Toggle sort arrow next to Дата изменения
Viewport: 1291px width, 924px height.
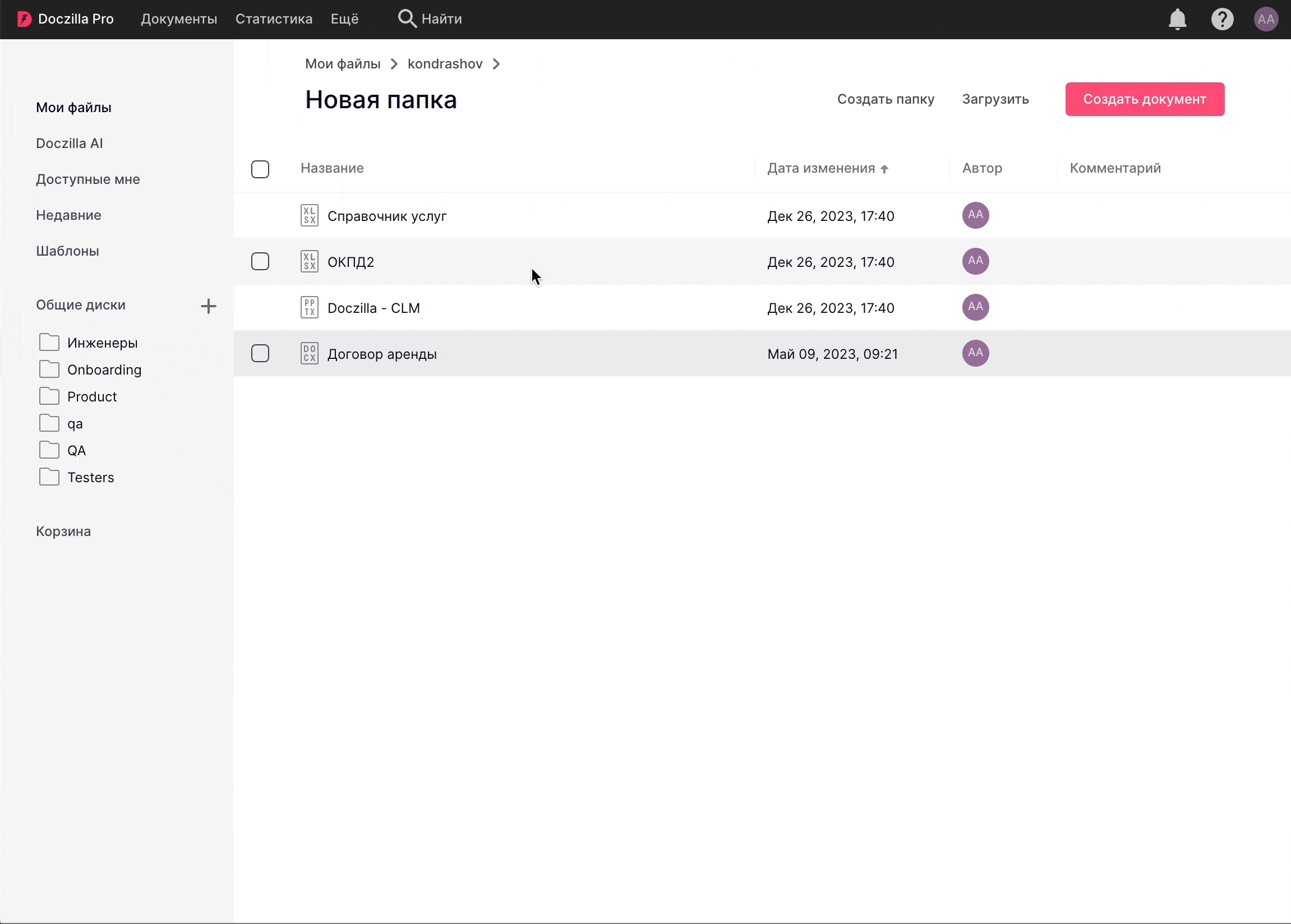(884, 169)
